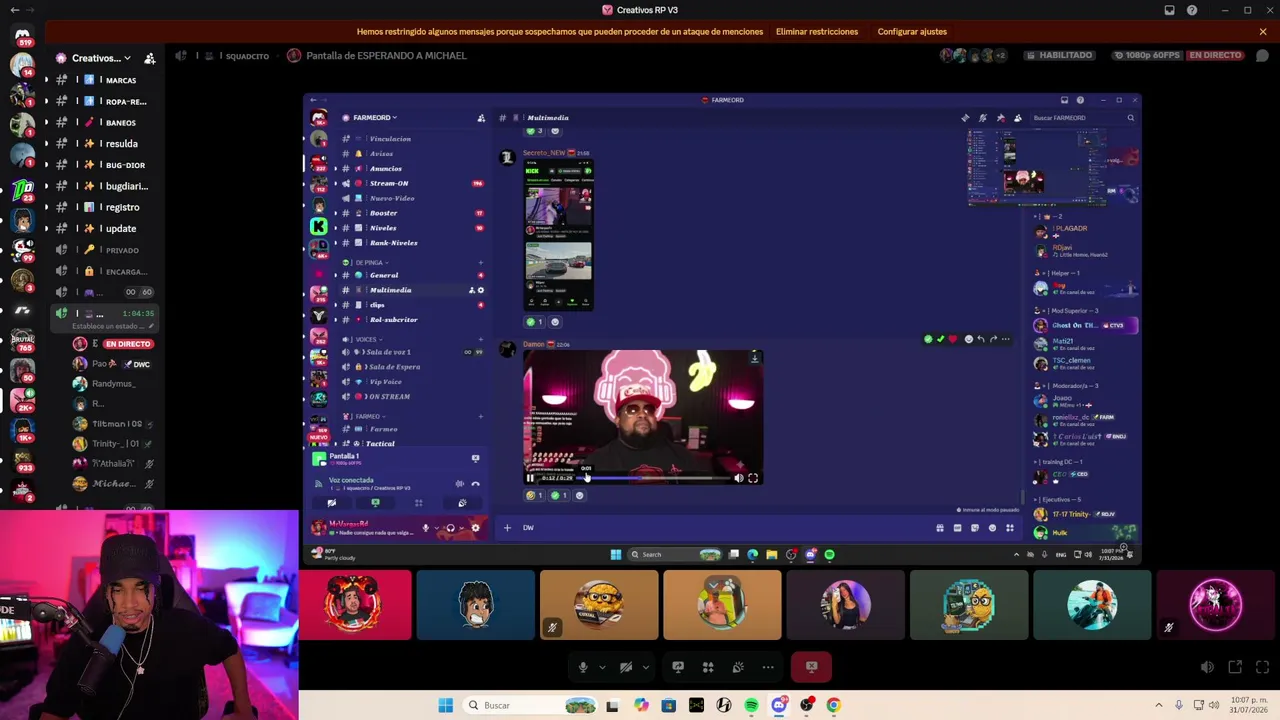Viewport: 1280px width, 720px height.
Task: Click the video pause button in shared stream
Action: [530, 478]
